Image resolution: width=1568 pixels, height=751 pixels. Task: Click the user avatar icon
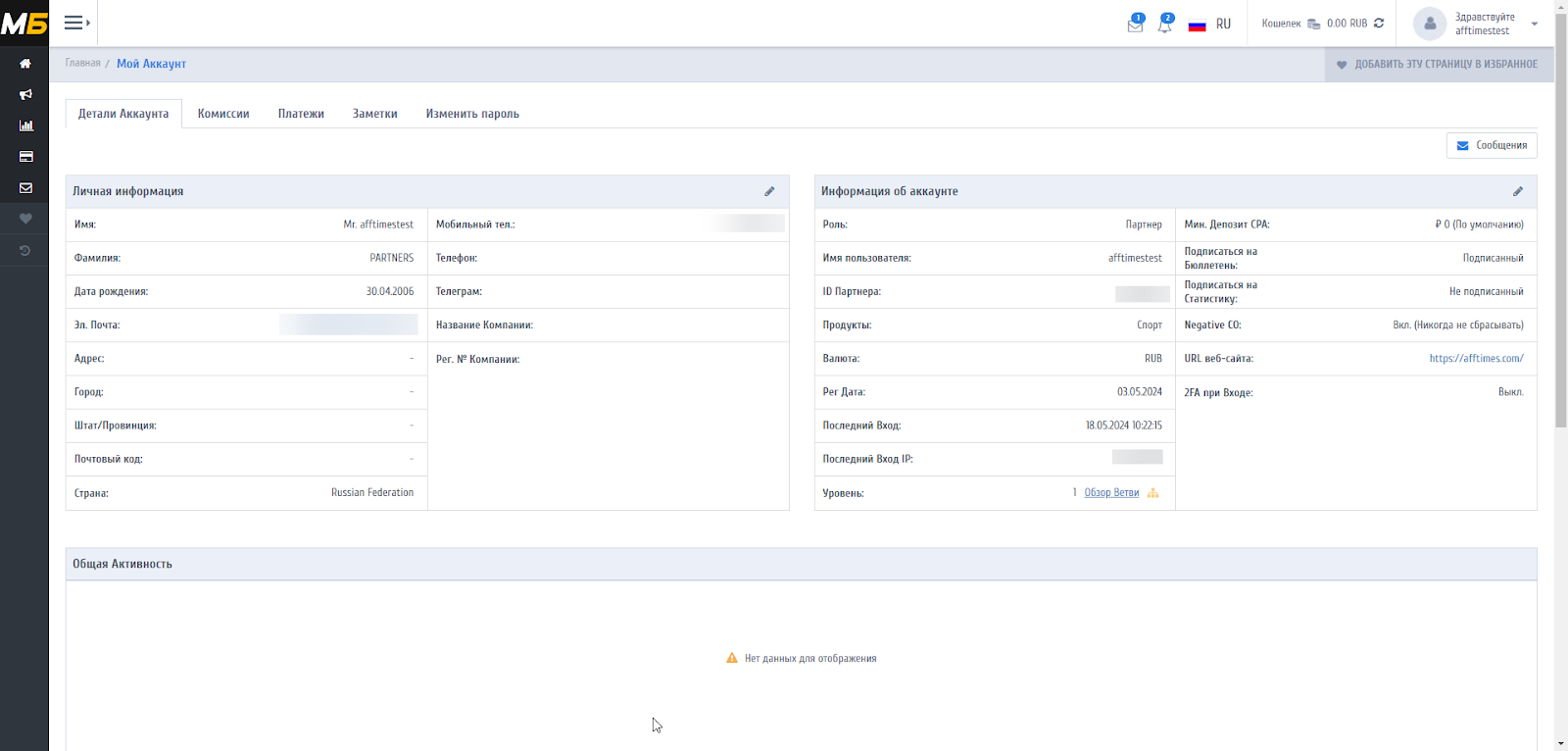pos(1430,24)
